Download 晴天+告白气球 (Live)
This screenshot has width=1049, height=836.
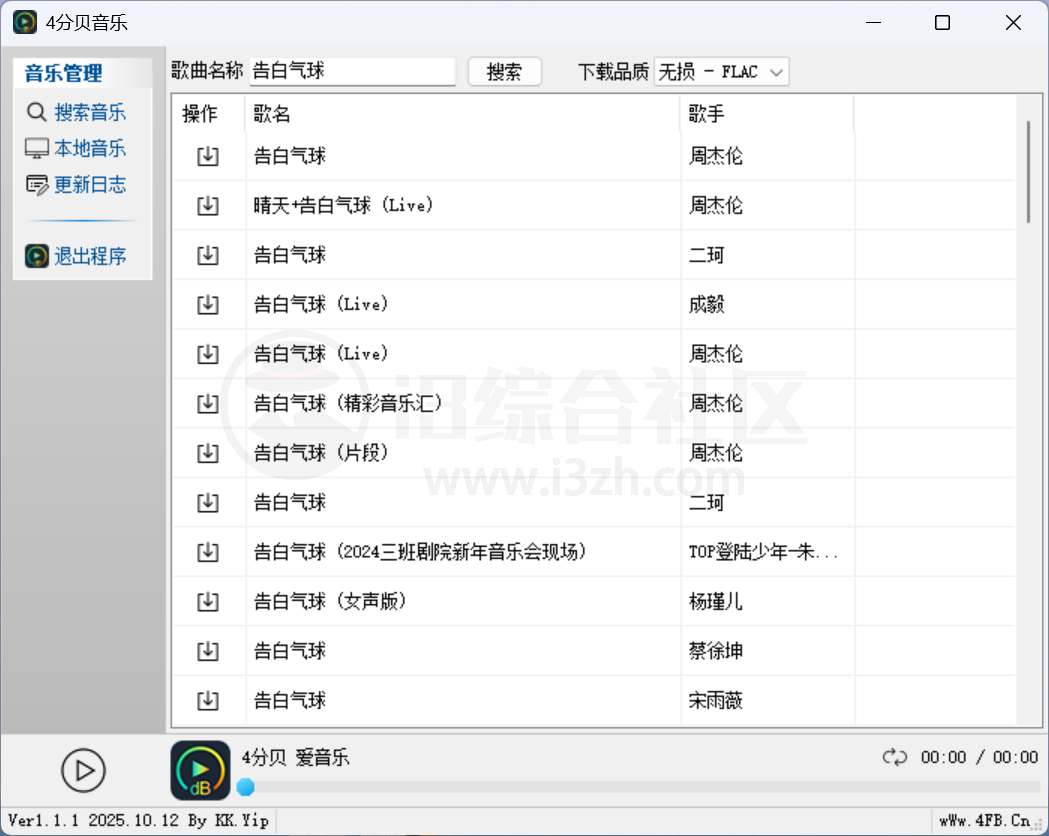pos(208,205)
